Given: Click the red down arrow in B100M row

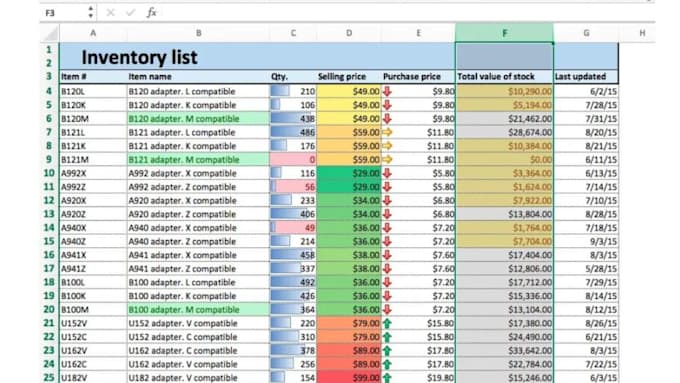Looking at the screenshot, I should click(x=387, y=309).
